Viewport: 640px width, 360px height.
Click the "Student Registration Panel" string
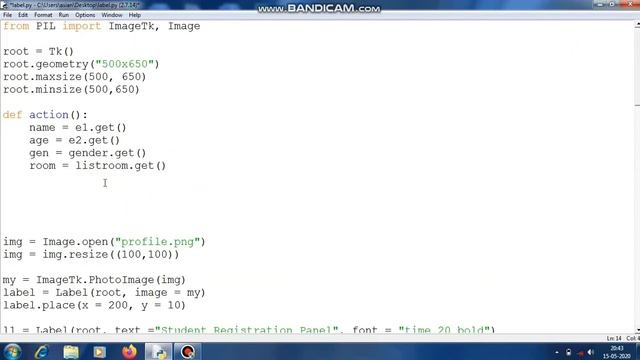247,329
